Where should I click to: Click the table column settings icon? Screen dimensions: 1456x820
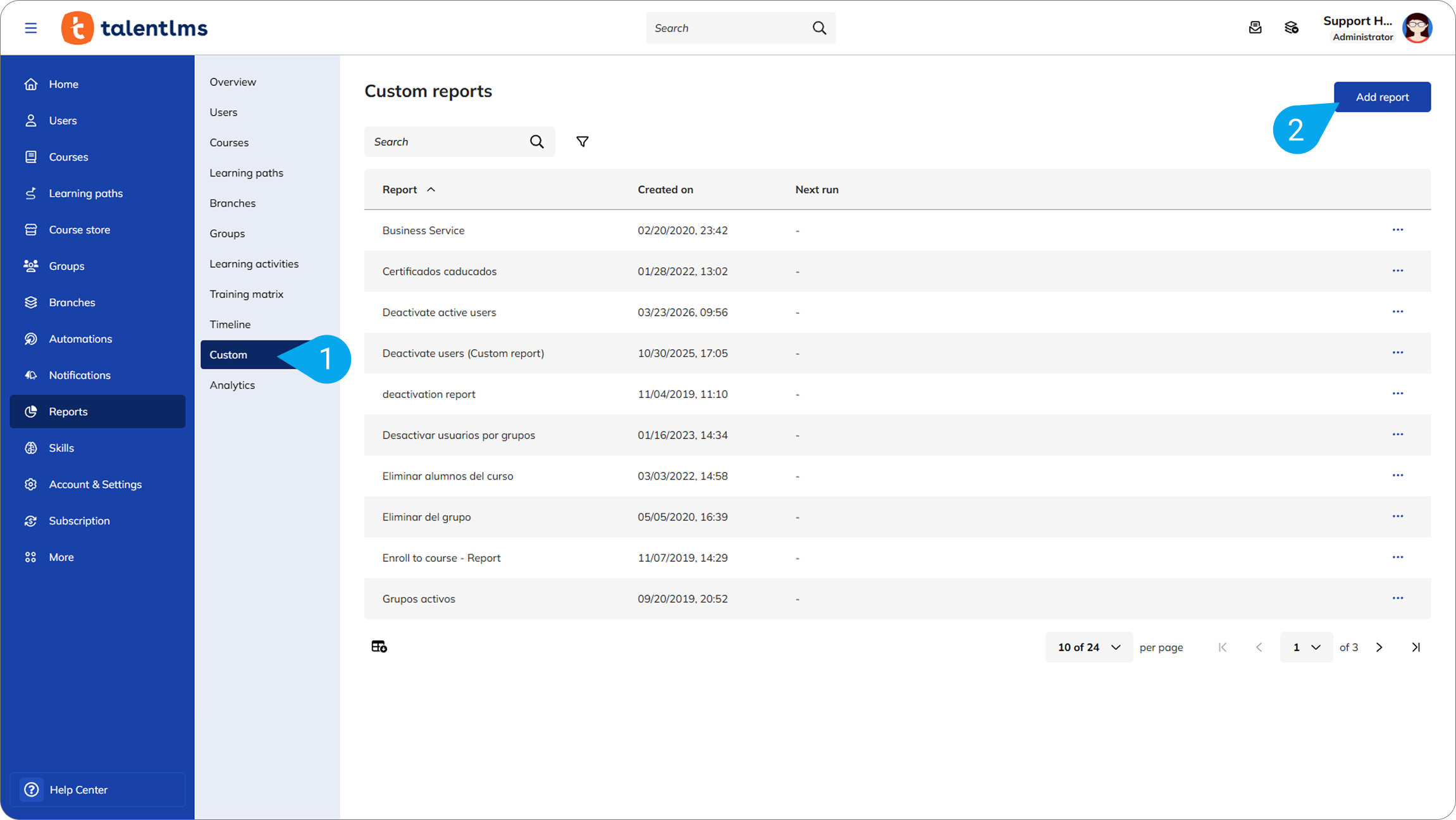pyautogui.click(x=379, y=647)
